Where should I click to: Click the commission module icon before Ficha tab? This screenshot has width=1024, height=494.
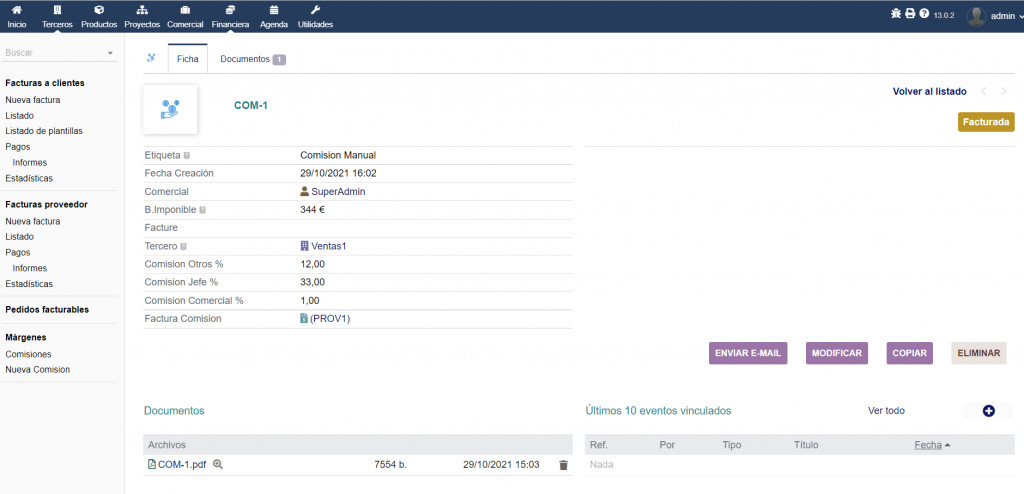click(x=152, y=58)
